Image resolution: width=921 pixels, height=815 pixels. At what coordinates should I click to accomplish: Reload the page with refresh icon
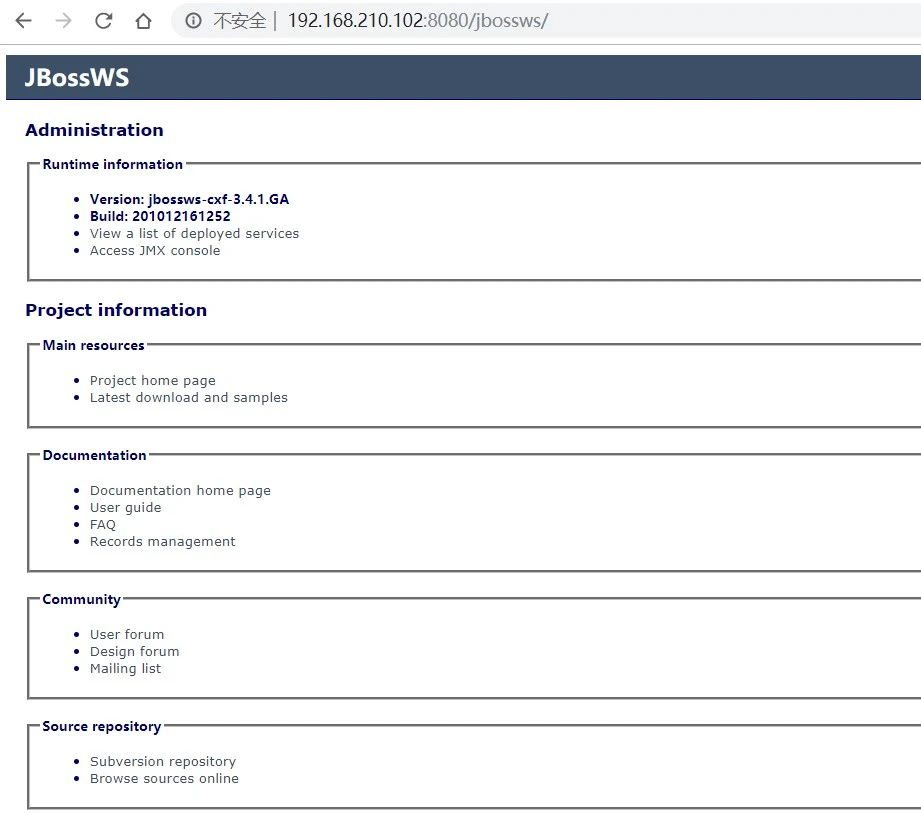[103, 21]
